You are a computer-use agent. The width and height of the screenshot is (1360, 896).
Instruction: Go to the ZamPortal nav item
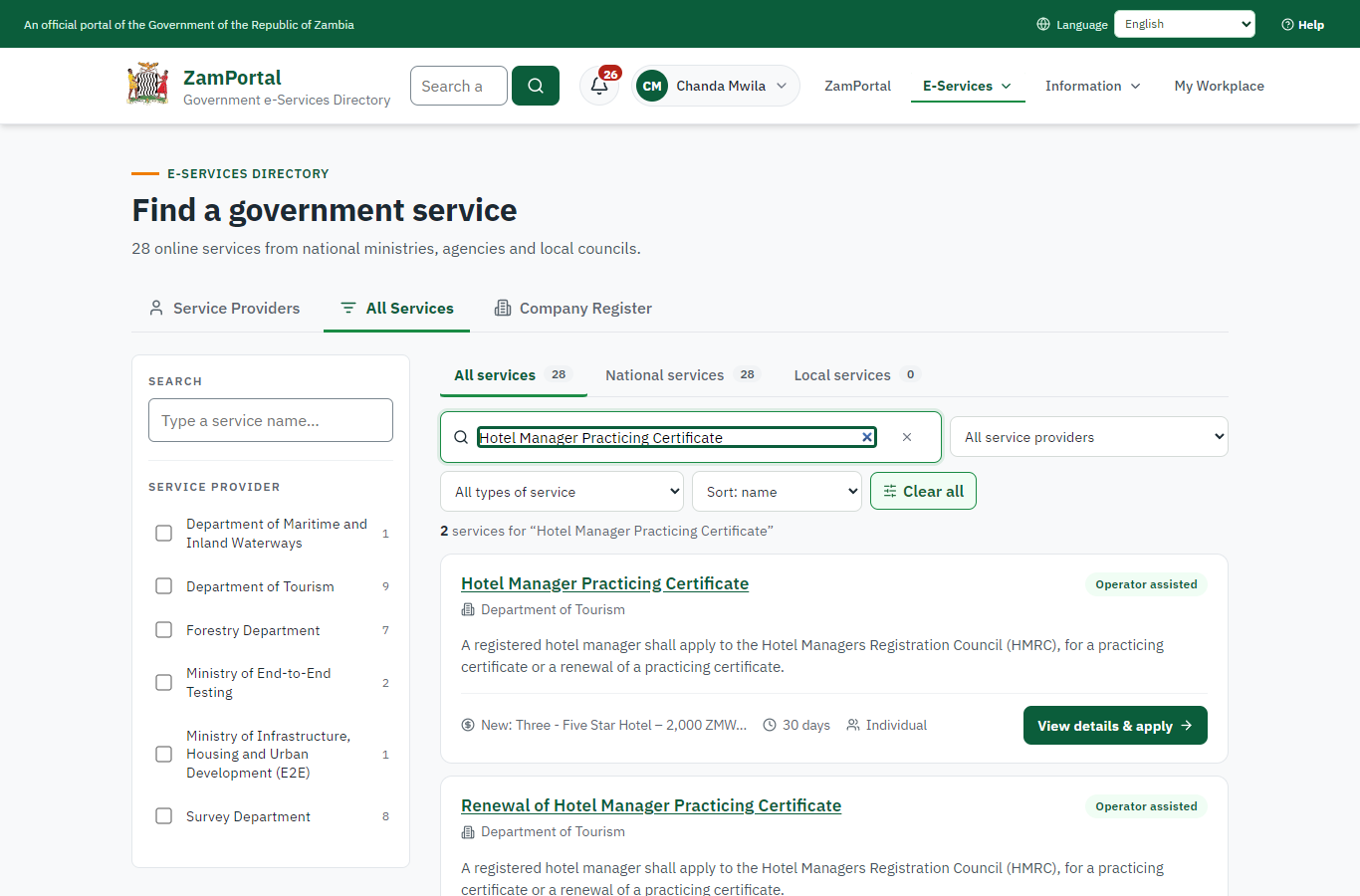pos(857,86)
